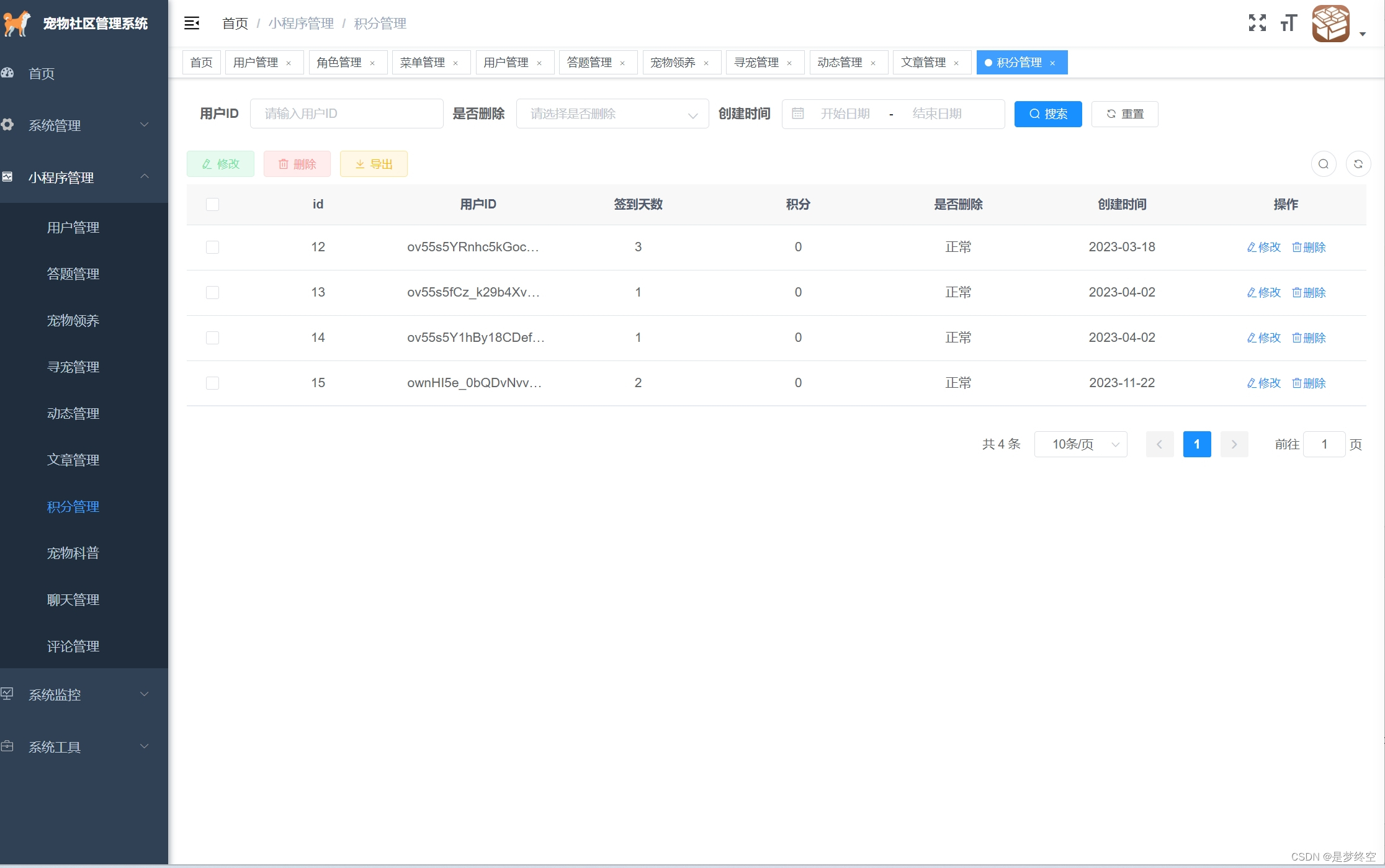Expand the 系统监控 sidebar menu
This screenshot has width=1385, height=868.
84,694
